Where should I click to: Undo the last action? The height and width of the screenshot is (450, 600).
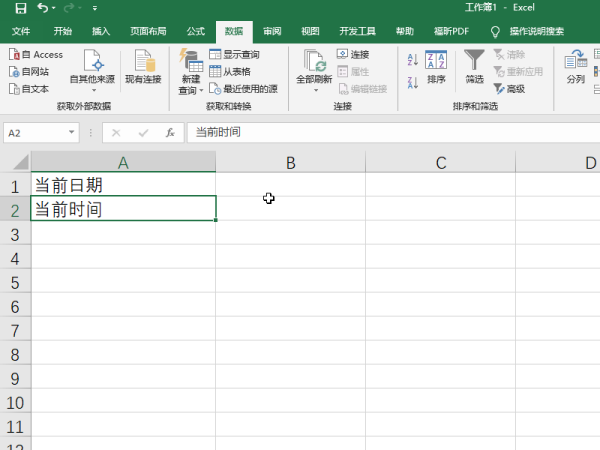tap(42, 8)
